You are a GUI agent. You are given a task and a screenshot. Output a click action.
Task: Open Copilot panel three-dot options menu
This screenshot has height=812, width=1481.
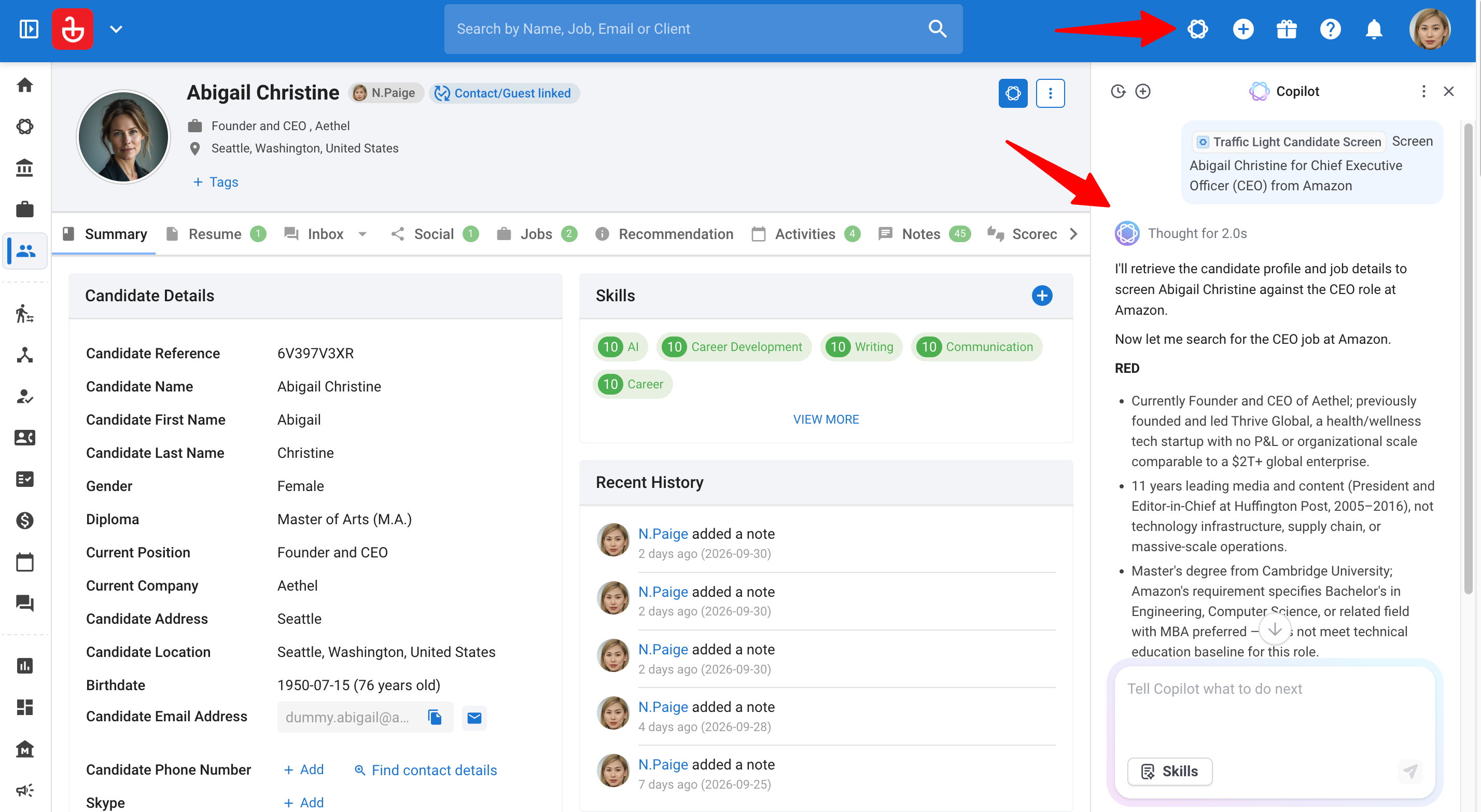tap(1423, 91)
